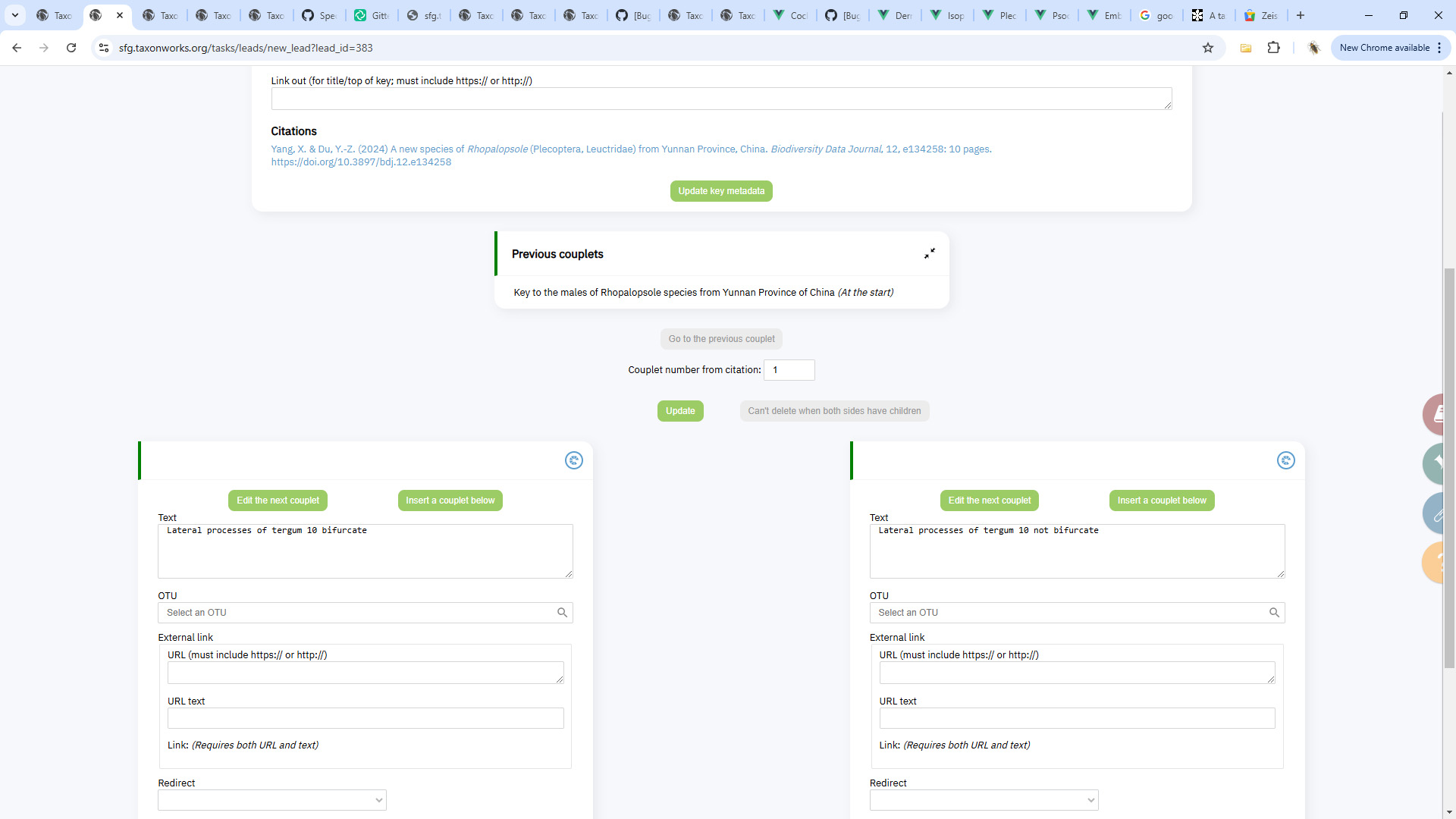Switch to the 'A ta' tab
This screenshot has width=1456, height=819.
[1209, 15]
